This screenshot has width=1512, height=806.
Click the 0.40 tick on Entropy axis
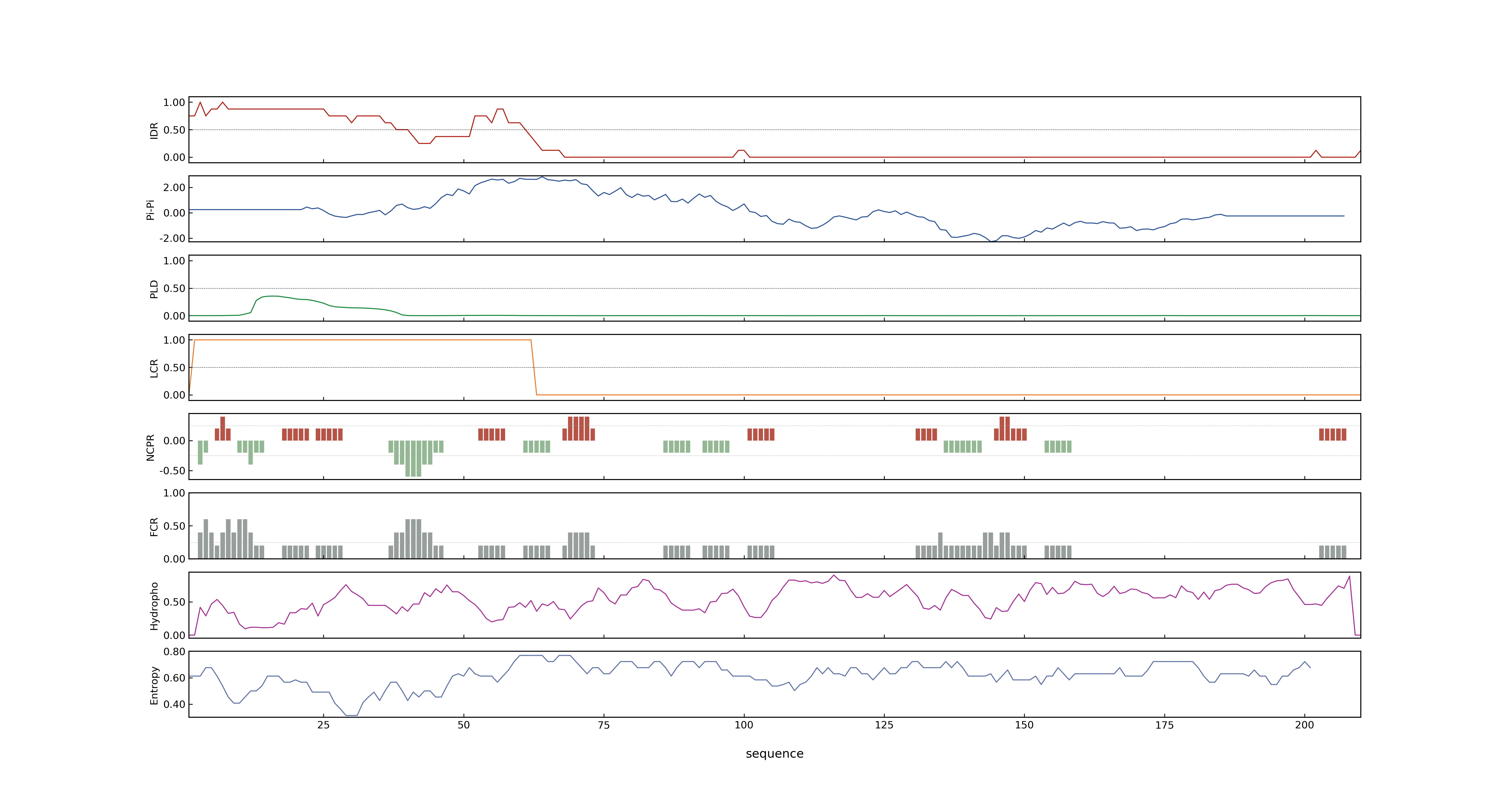coord(174,704)
